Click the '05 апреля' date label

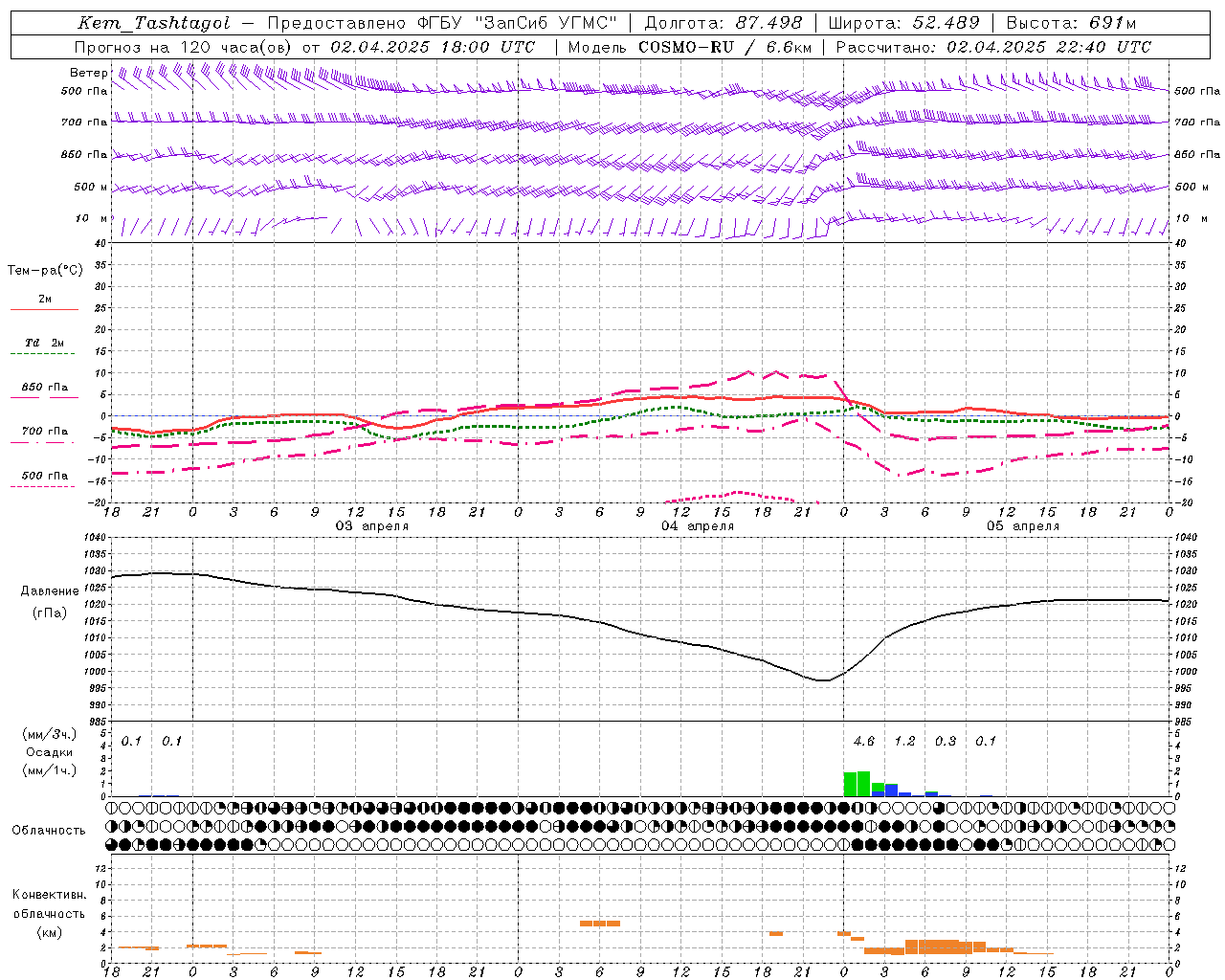point(1023,526)
